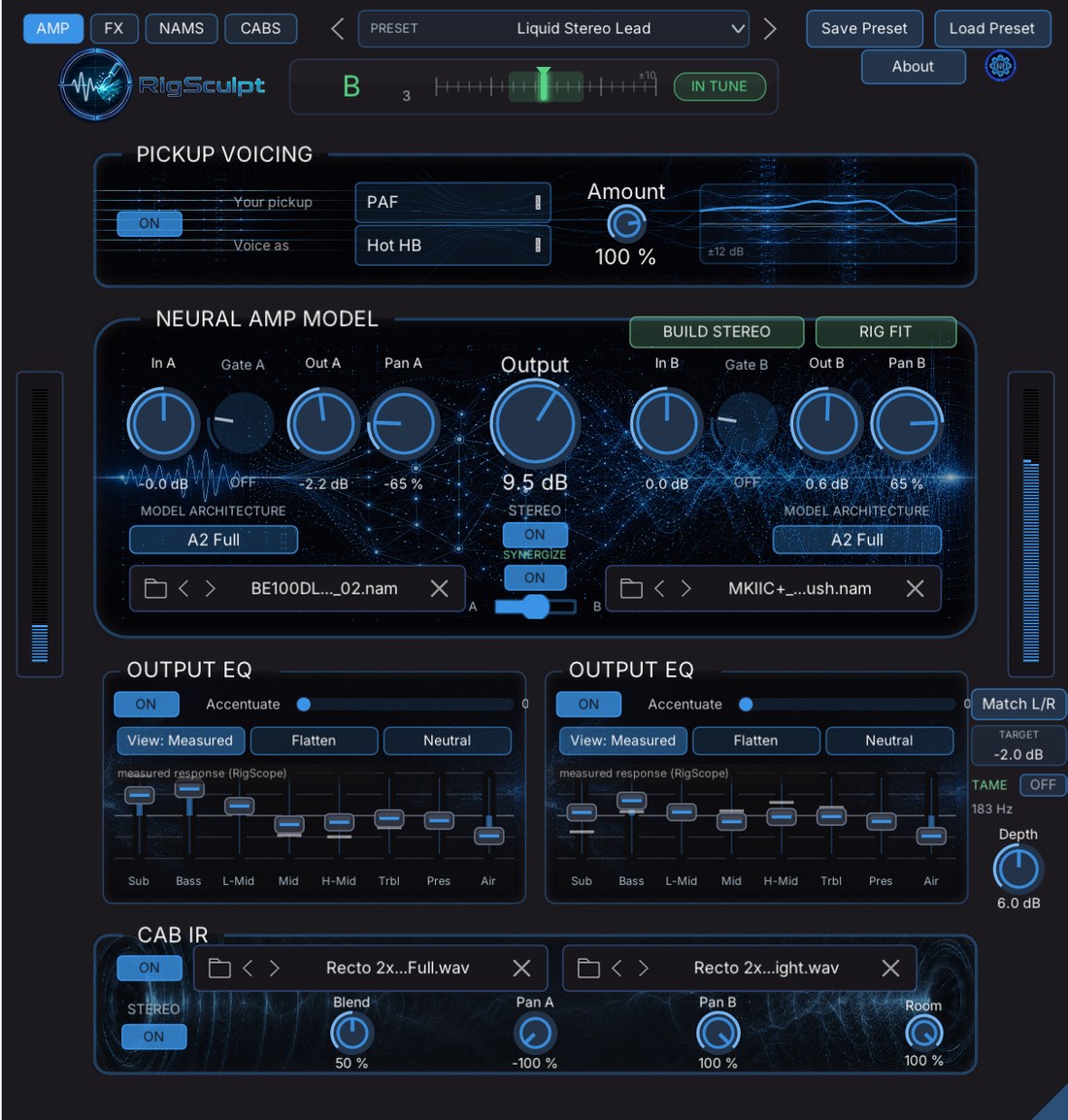
Task: Click the RigSculpt logo
Action: coord(163,85)
